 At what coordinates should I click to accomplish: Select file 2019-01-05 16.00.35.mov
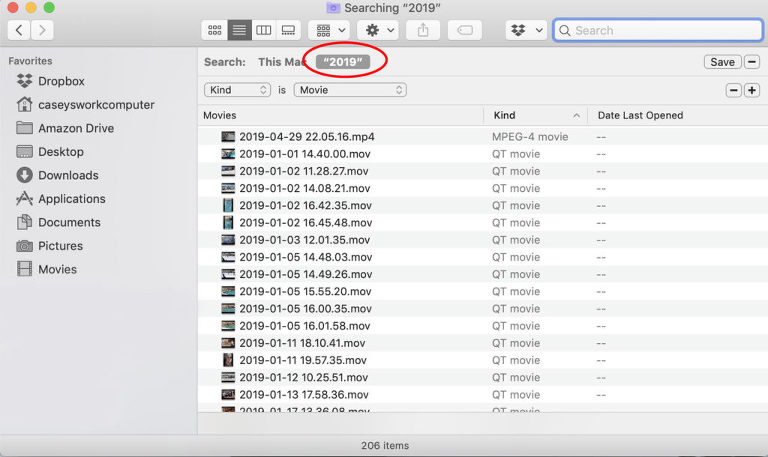(306, 309)
